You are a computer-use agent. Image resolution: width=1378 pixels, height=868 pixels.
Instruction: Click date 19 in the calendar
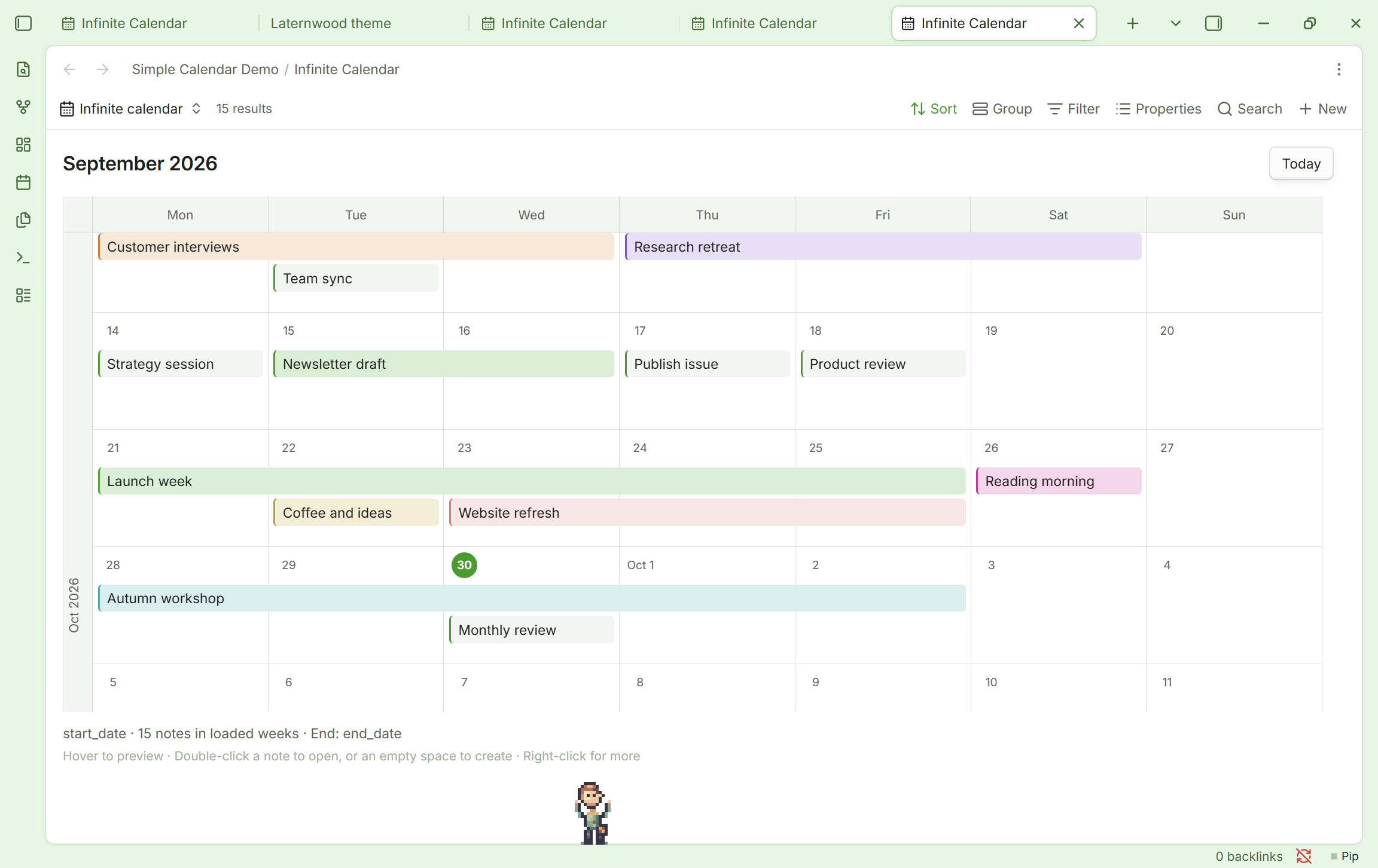[x=991, y=331]
